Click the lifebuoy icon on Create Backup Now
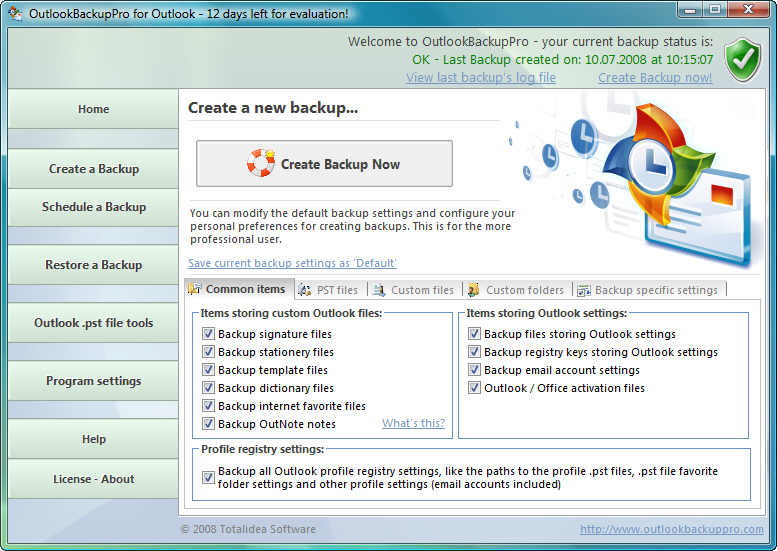The width and height of the screenshot is (777, 551). [261, 163]
